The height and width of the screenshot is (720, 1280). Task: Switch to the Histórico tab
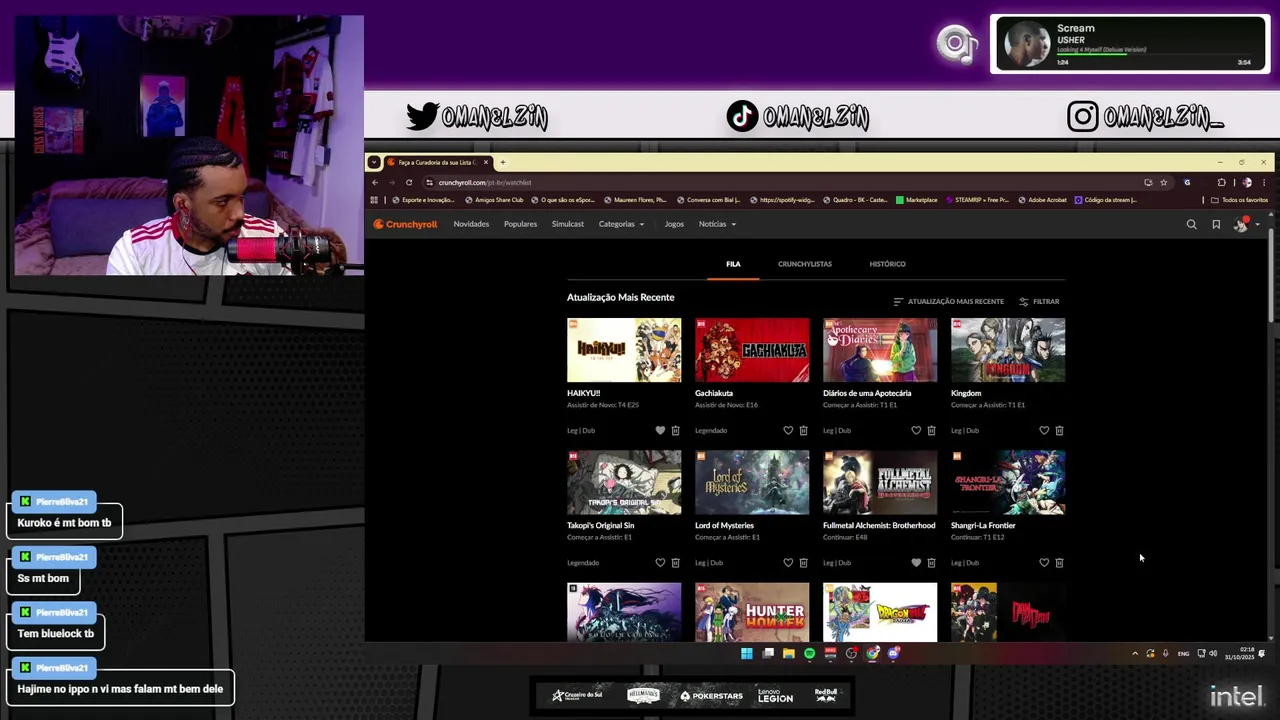click(x=887, y=264)
